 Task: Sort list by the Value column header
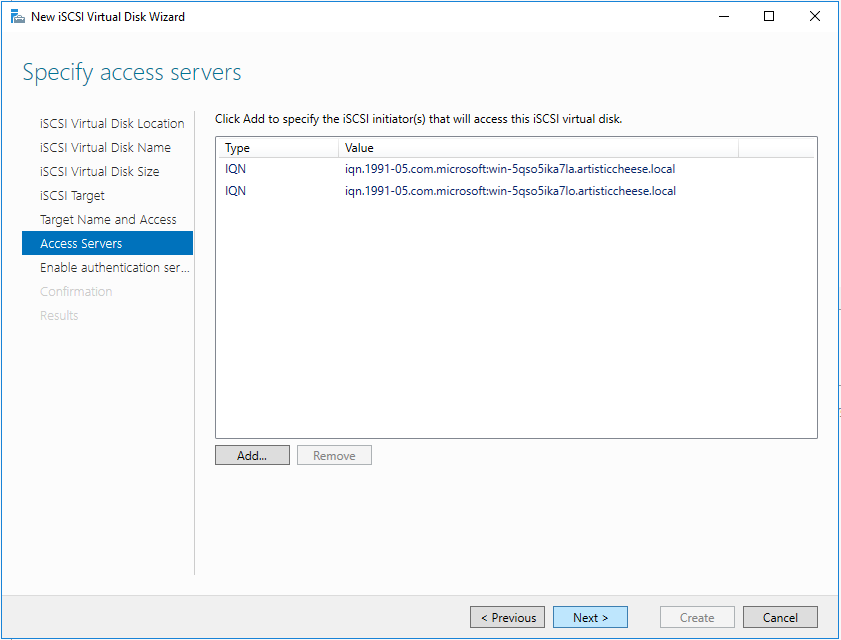pos(535,148)
